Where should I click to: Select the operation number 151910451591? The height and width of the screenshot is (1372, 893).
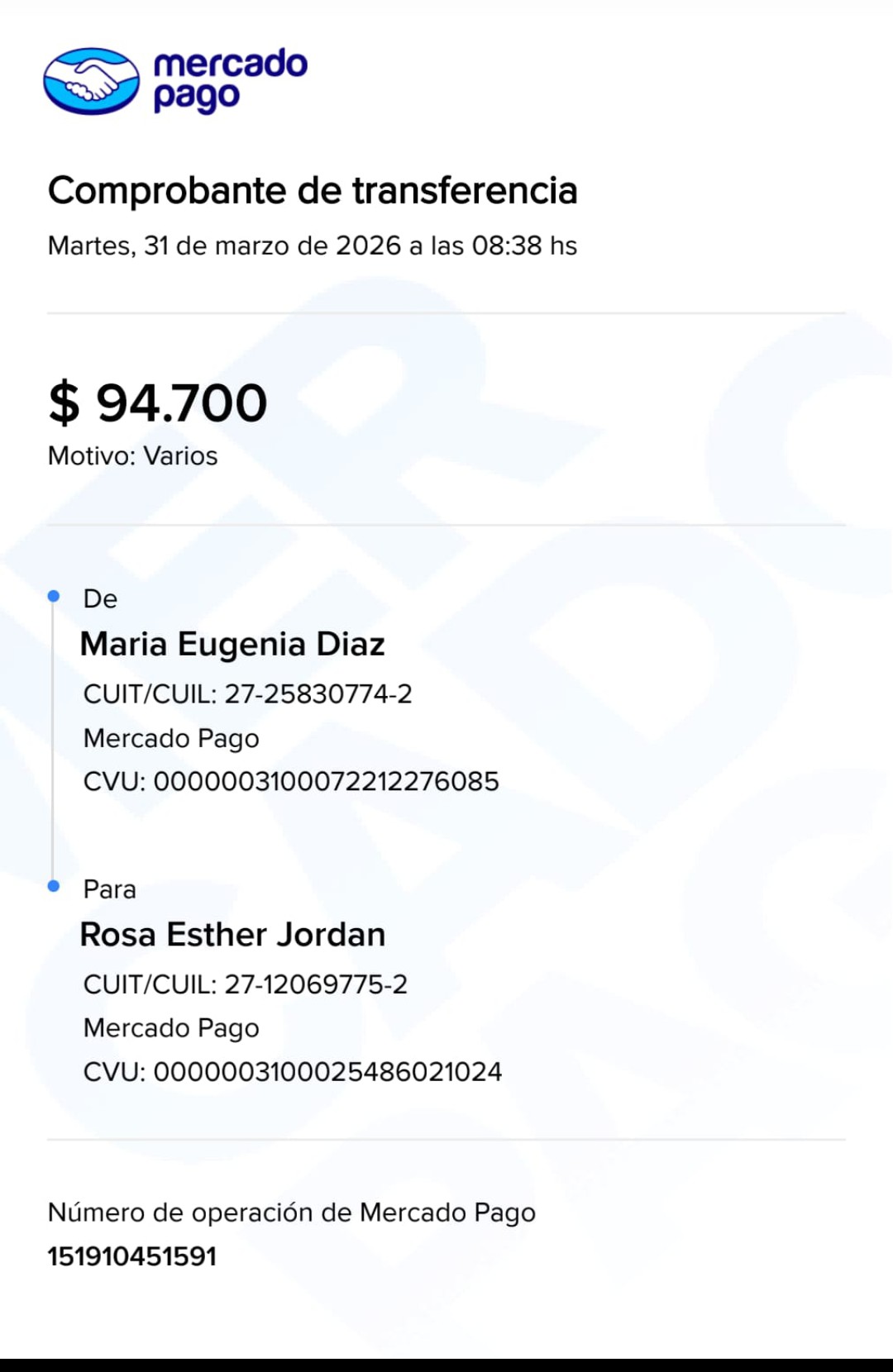pos(132,1256)
